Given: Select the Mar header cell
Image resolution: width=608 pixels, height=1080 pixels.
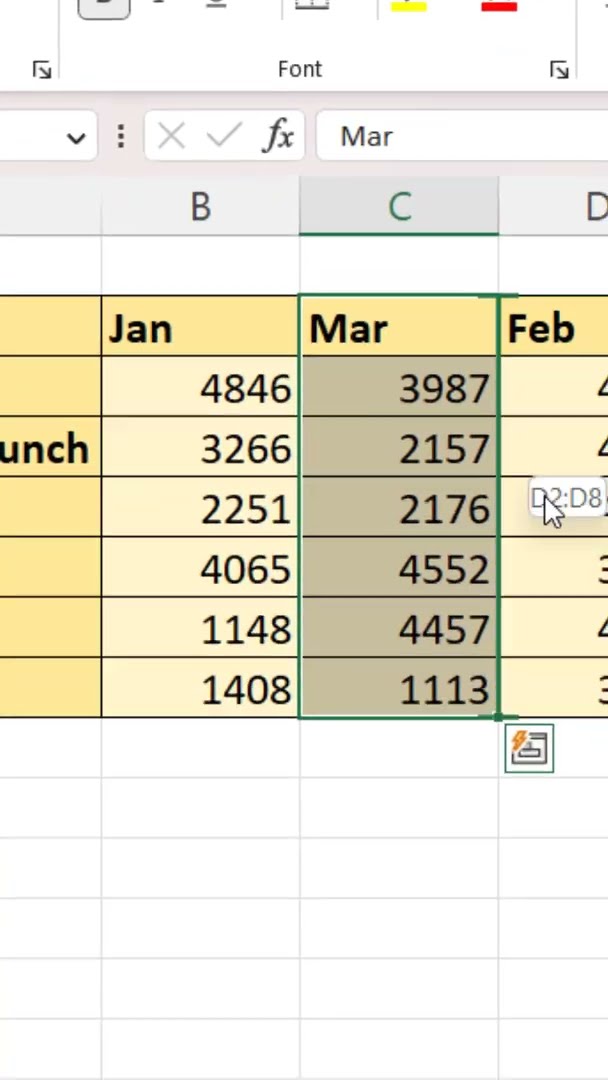Looking at the screenshot, I should point(399,328).
